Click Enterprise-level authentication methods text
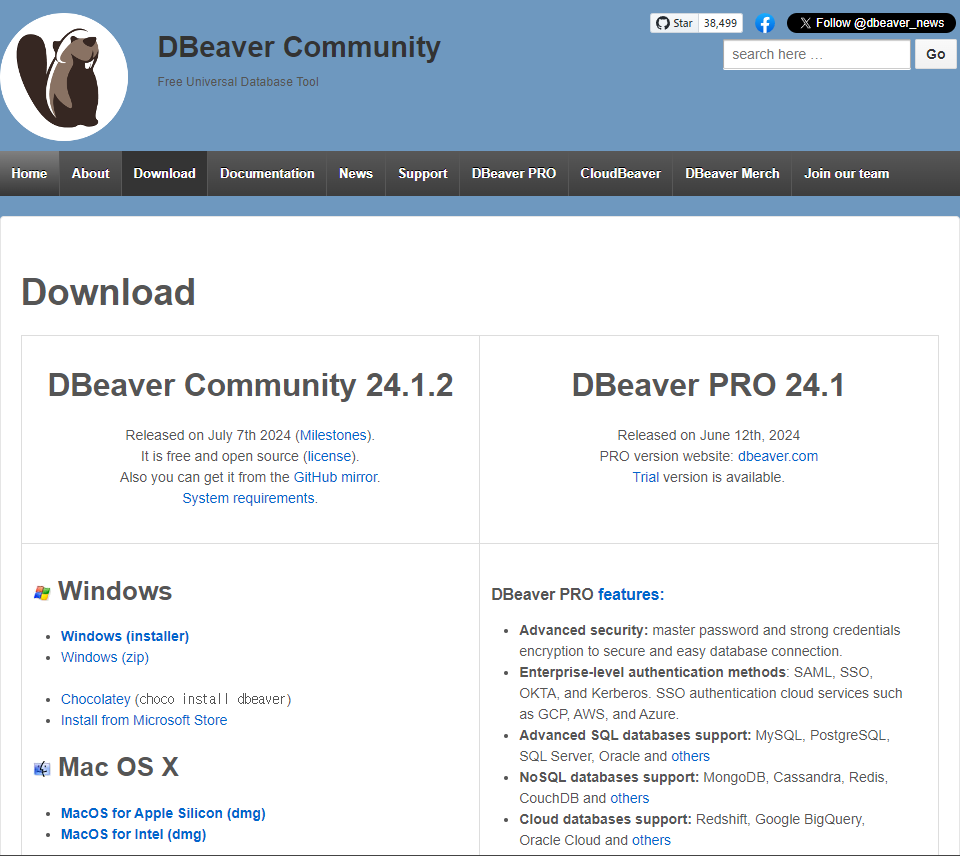Viewport: 960px width, 856px height. click(x=653, y=672)
